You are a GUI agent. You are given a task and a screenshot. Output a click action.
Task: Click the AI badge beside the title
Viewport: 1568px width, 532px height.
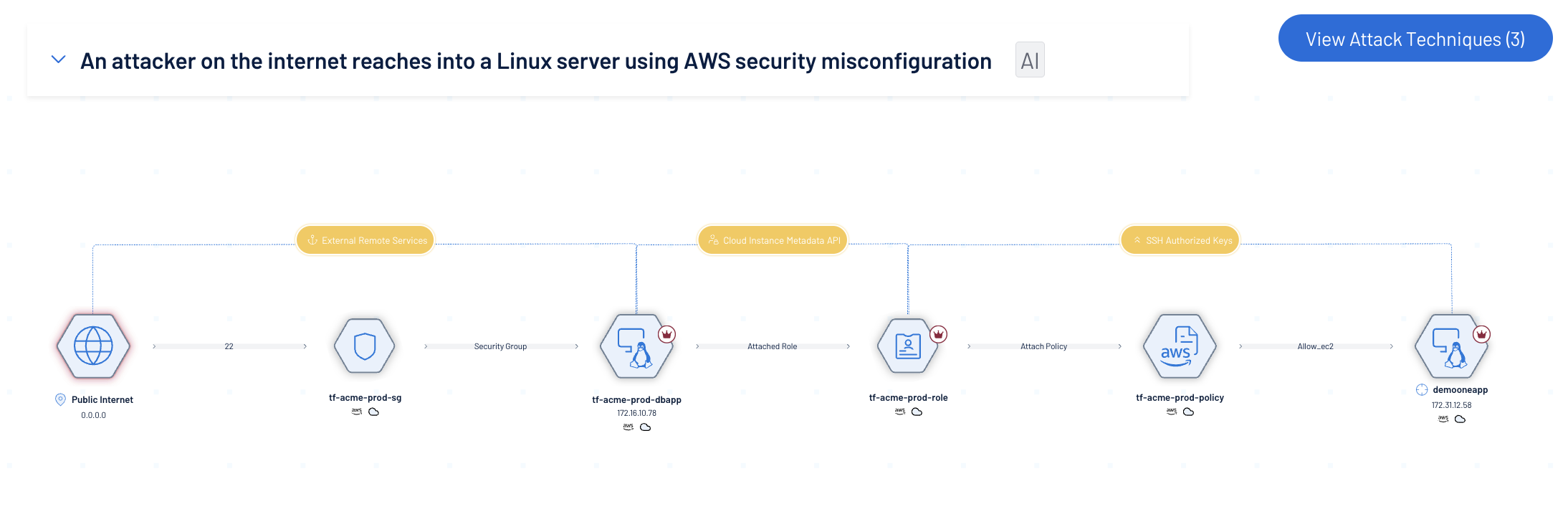(1029, 60)
